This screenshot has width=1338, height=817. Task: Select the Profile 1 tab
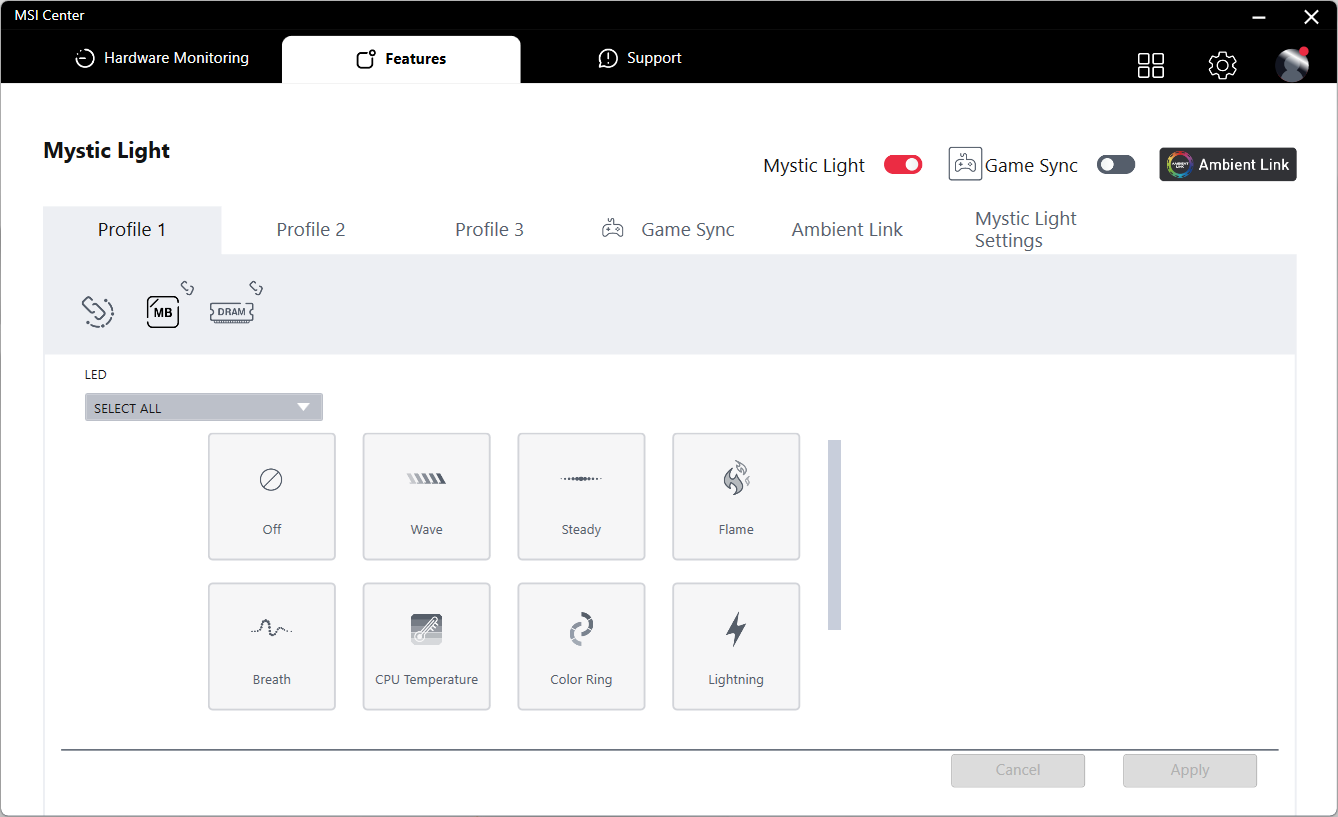pyautogui.click(x=132, y=230)
